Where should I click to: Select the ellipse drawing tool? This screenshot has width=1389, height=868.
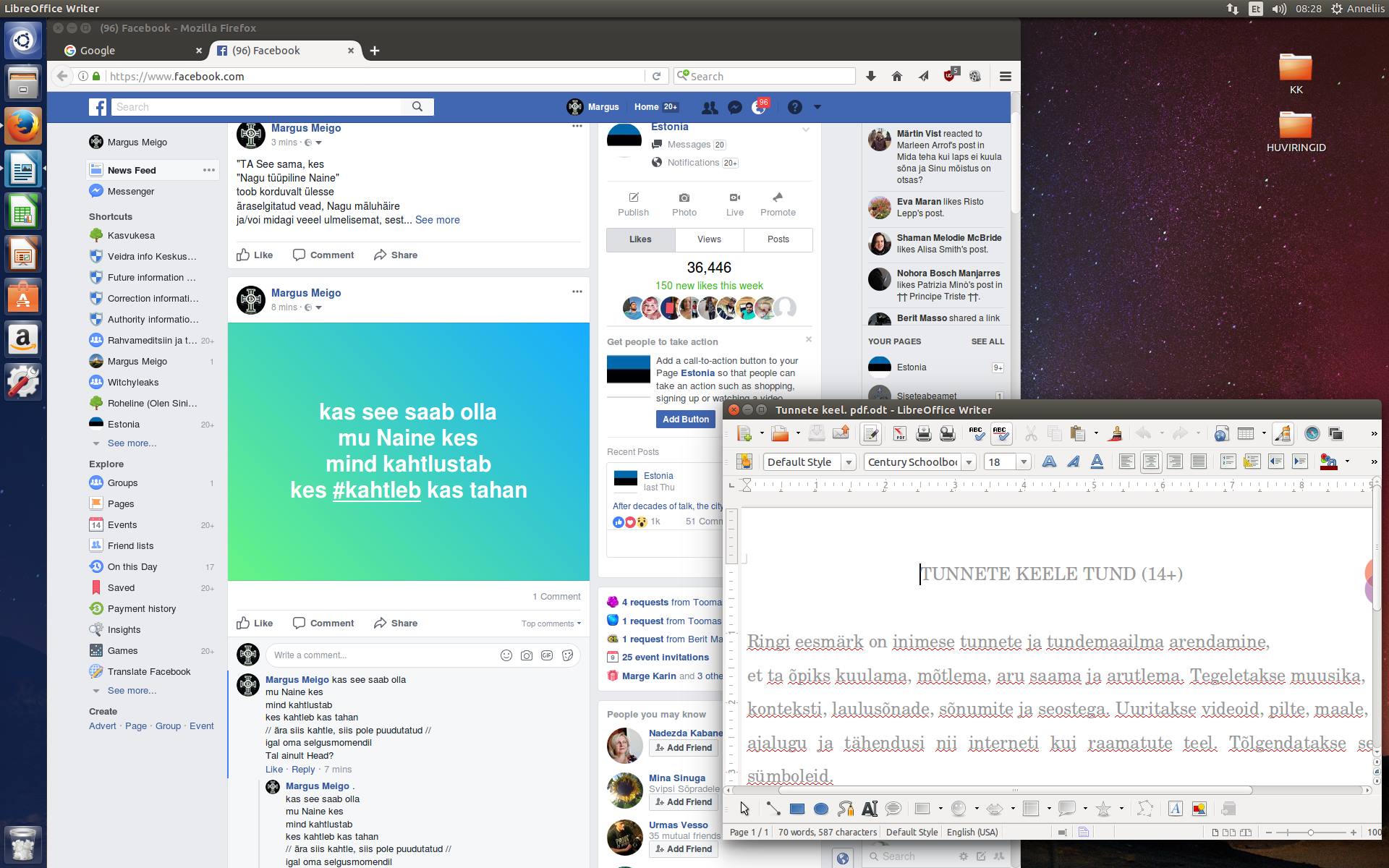[x=820, y=809]
